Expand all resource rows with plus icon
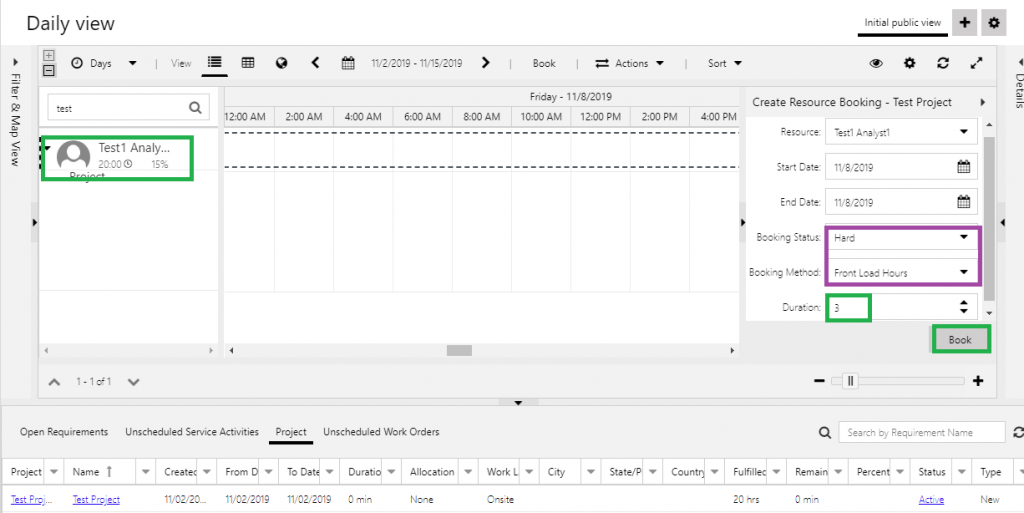Screen dimensions: 1024x513 (49, 55)
